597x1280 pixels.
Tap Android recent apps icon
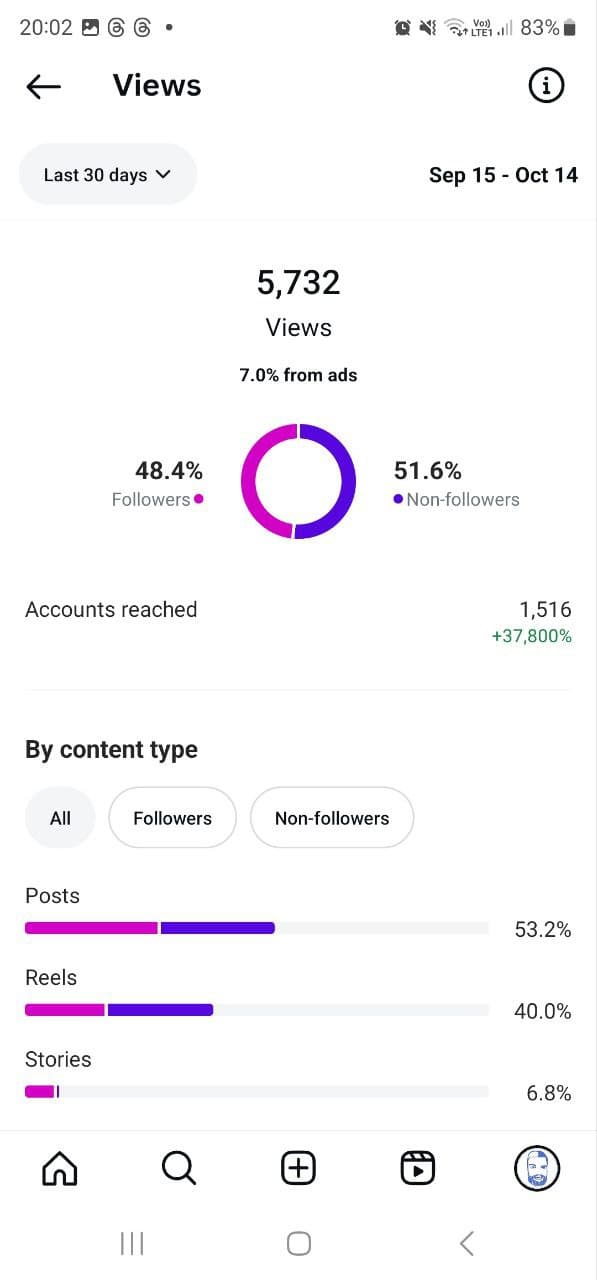[132, 1243]
